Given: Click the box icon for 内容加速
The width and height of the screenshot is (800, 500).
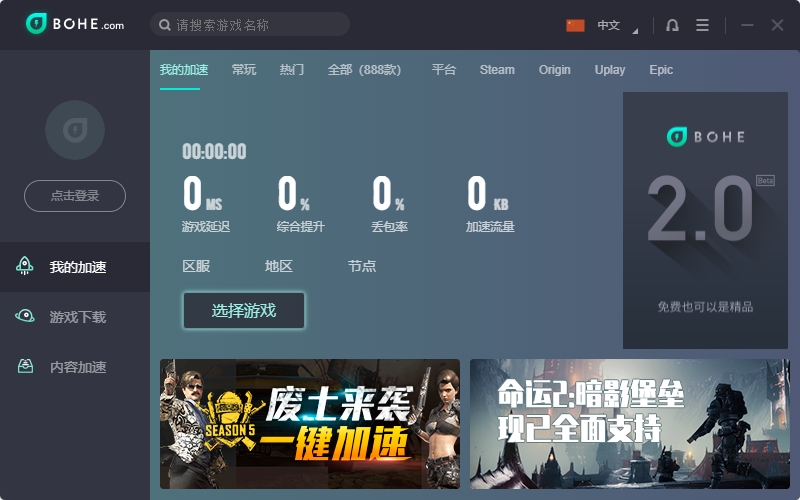Looking at the screenshot, I should (x=25, y=366).
